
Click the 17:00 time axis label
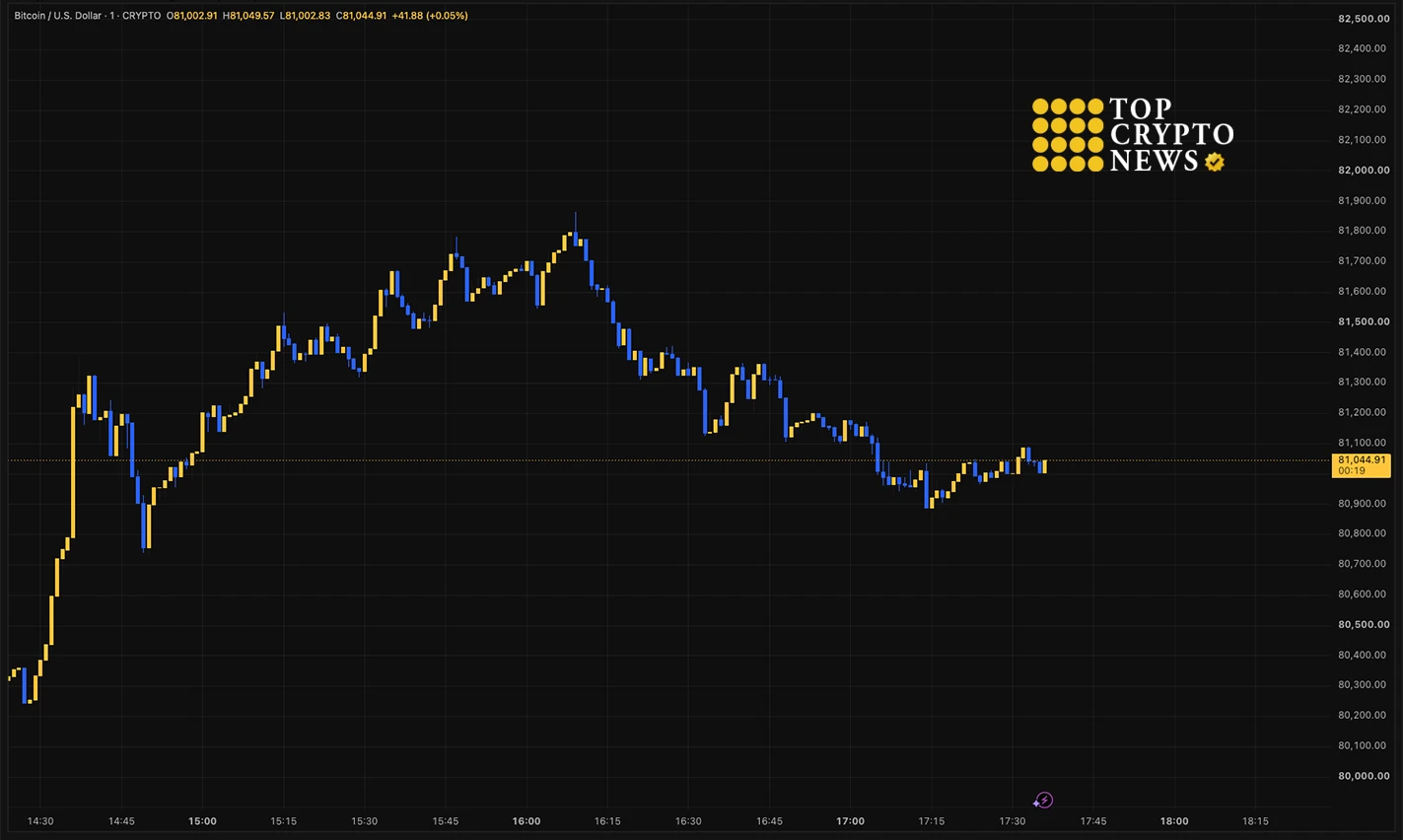tap(851, 821)
